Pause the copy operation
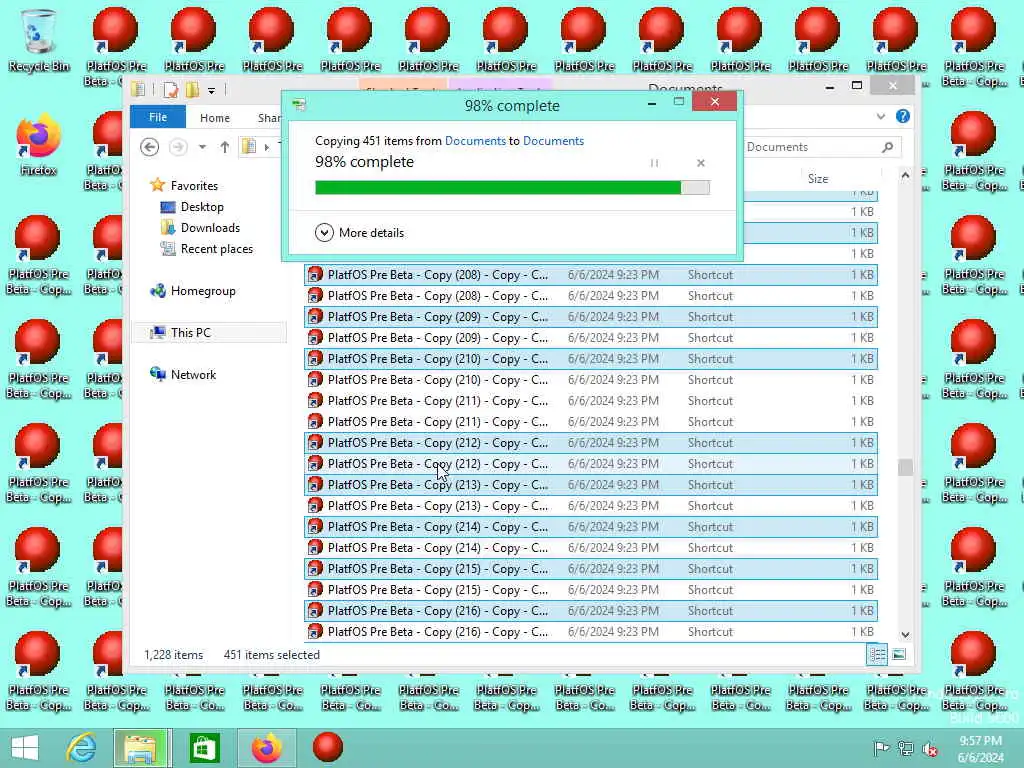 click(654, 163)
